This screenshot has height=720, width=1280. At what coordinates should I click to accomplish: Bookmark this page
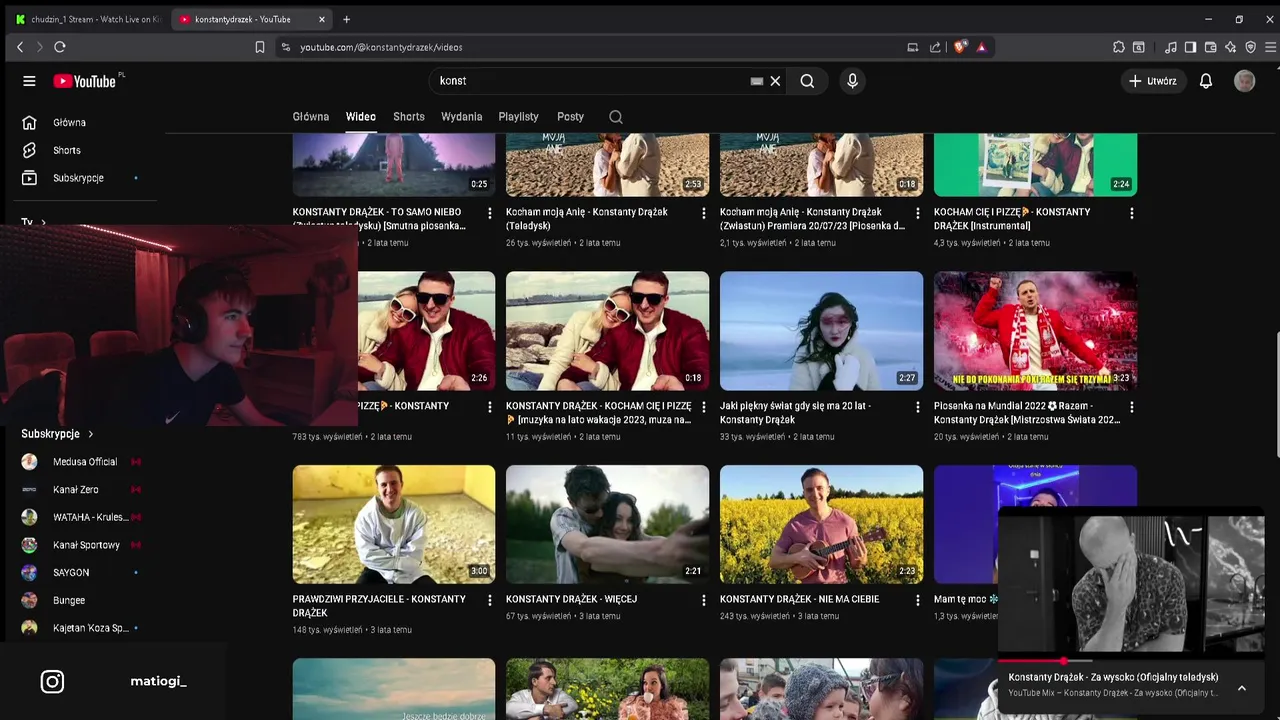(260, 47)
